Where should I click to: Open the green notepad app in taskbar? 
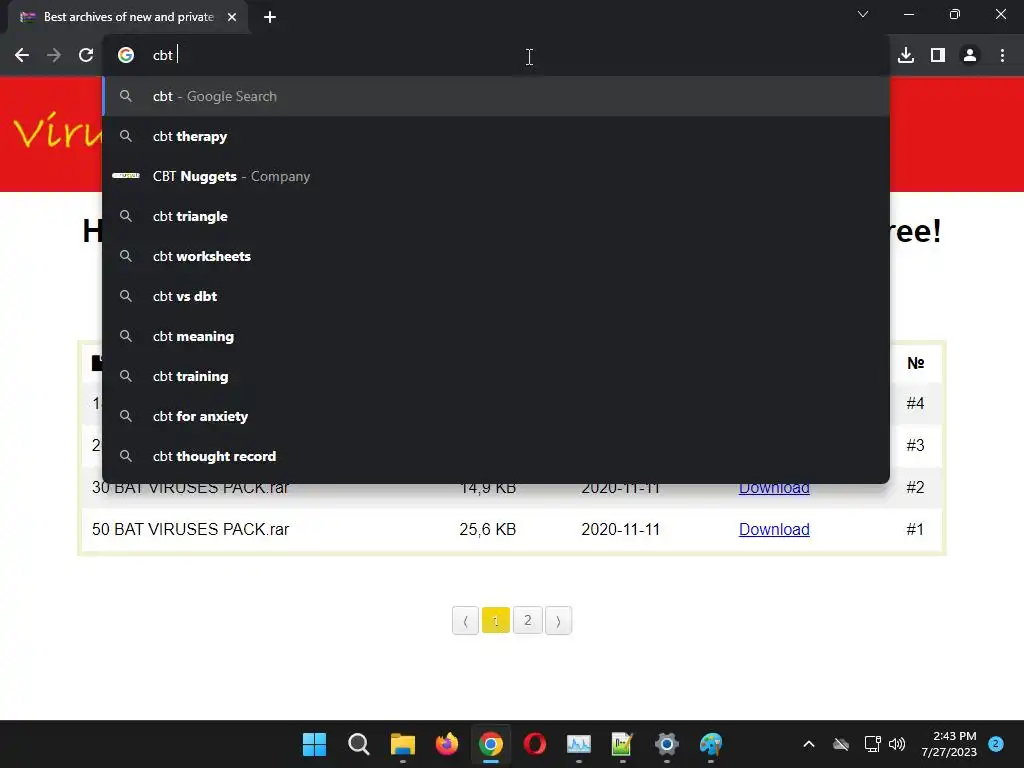click(x=622, y=744)
